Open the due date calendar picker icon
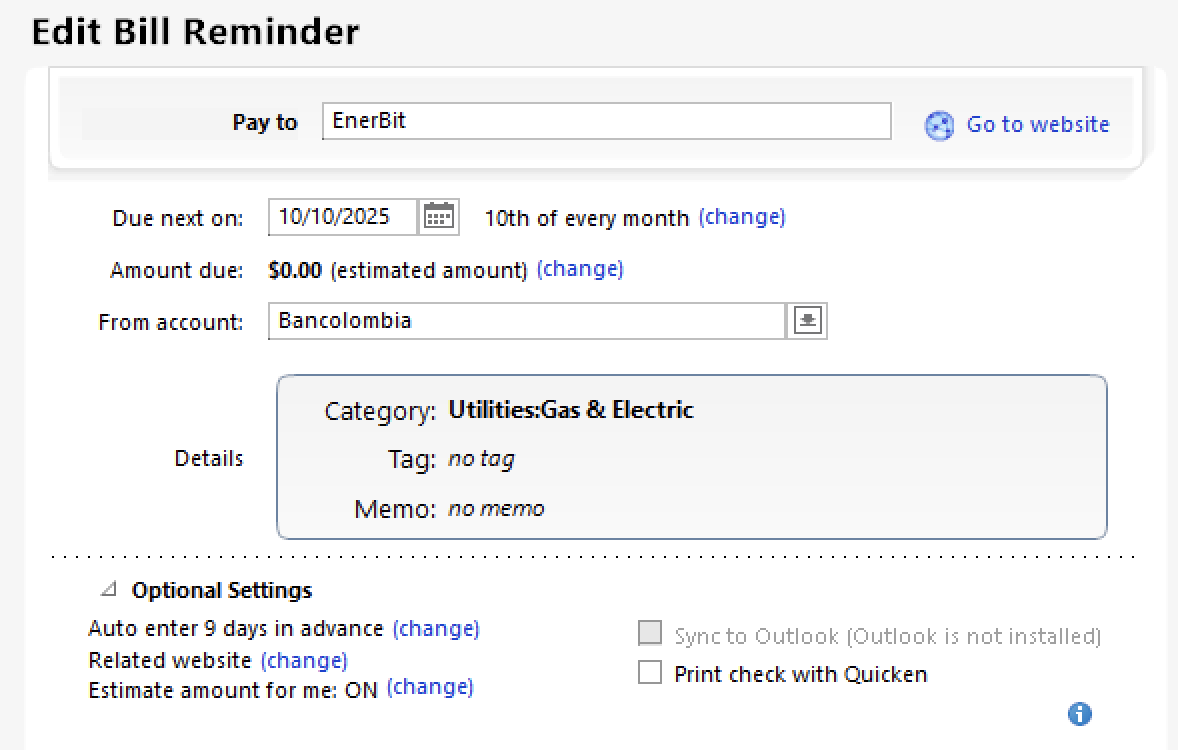 (x=439, y=216)
